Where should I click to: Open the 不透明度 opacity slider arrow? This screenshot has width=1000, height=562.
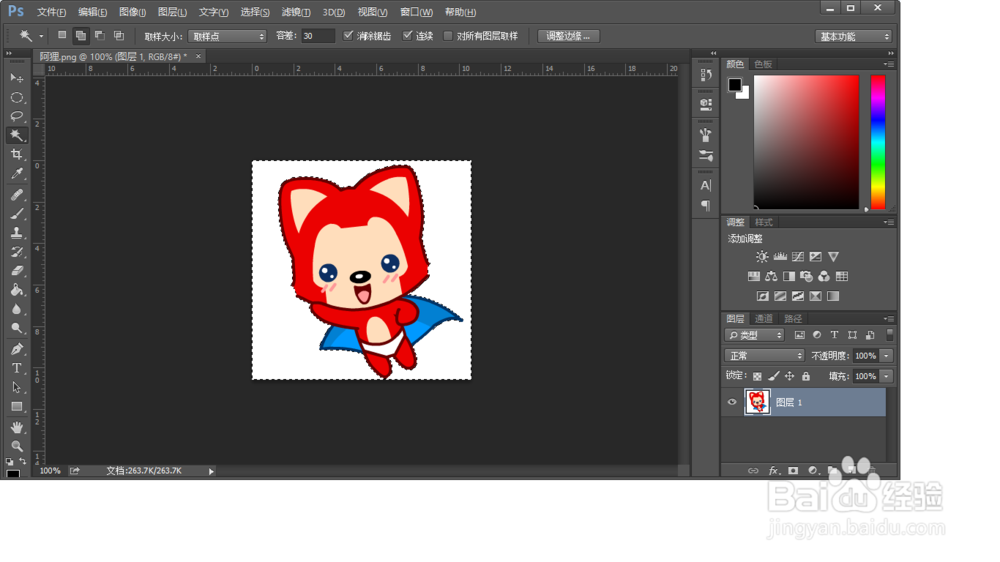point(886,355)
